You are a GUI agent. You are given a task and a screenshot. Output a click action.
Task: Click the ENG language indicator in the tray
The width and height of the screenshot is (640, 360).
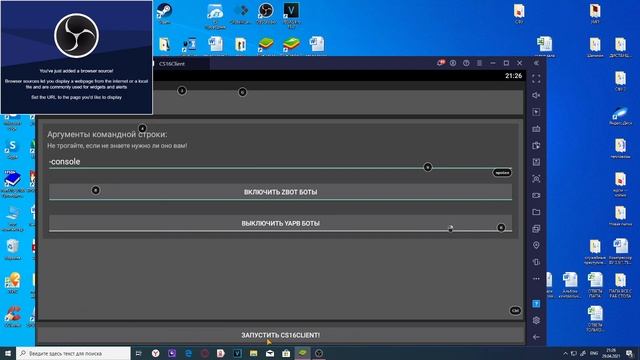(594, 353)
